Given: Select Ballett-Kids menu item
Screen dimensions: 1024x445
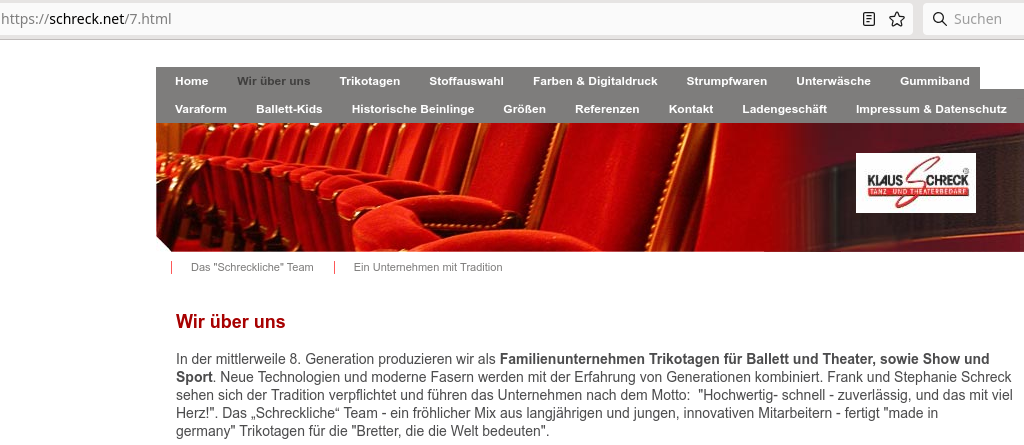Looking at the screenshot, I should (289, 109).
